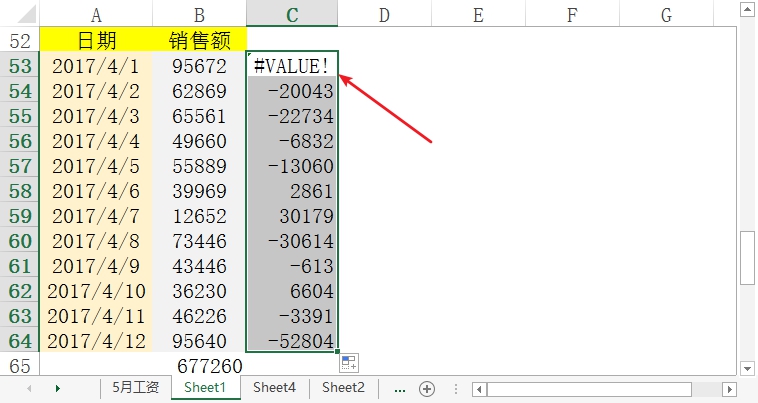Select cell showing -6832

[292, 141]
